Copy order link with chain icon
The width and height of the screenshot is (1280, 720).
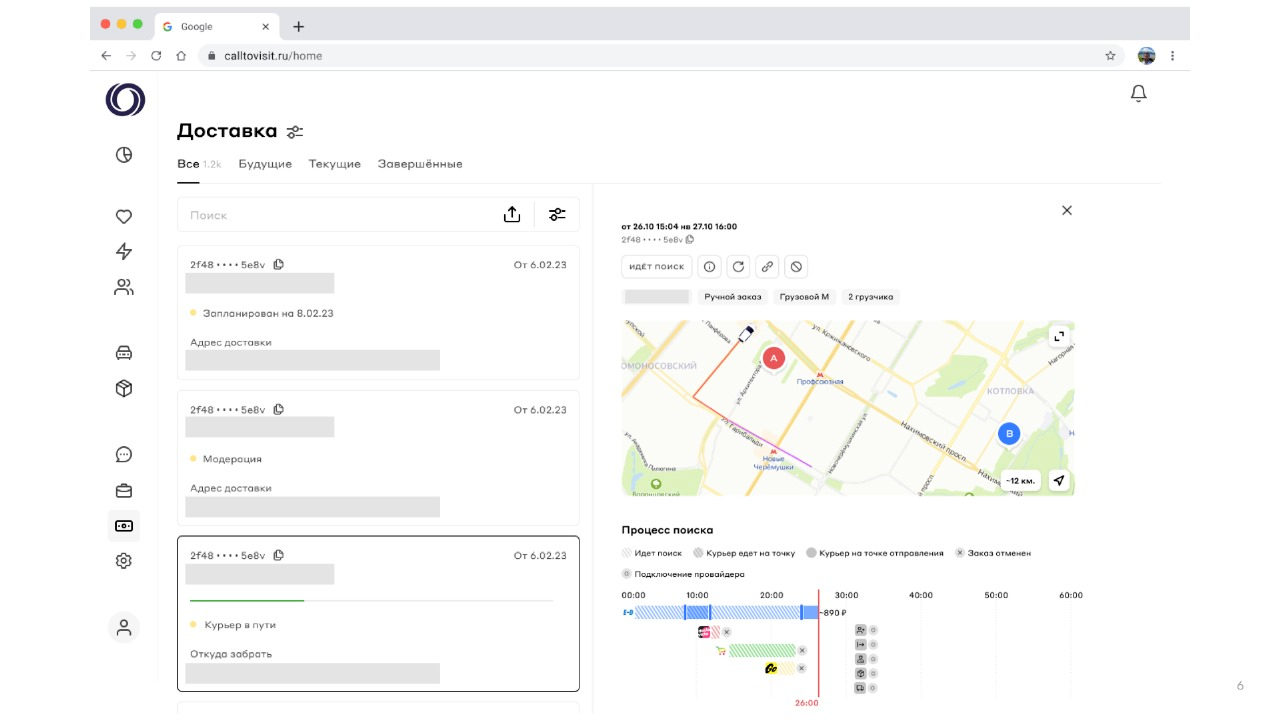tap(767, 267)
